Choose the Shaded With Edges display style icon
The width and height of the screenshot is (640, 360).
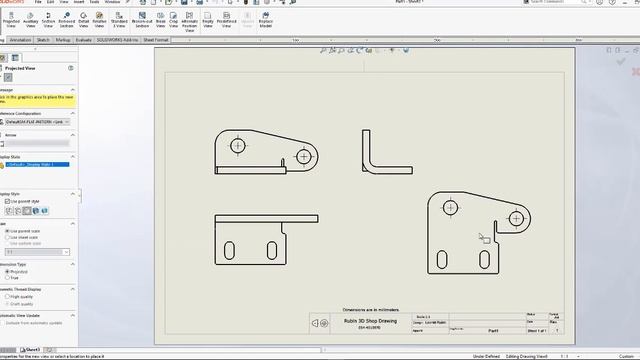coord(36,211)
